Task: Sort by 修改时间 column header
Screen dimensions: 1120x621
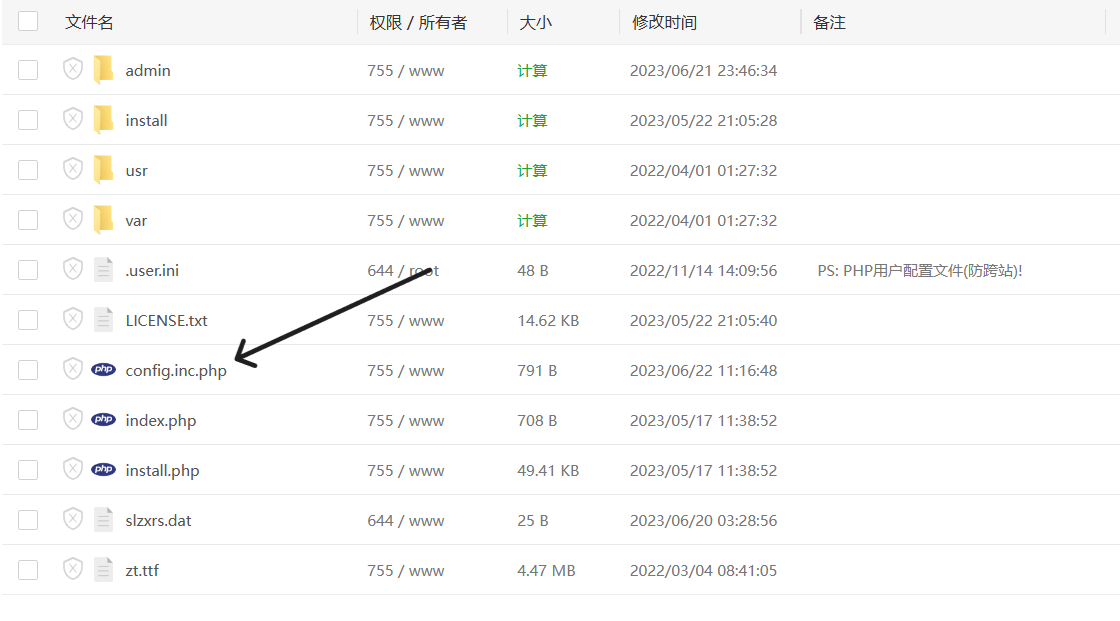Action: pyautogui.click(x=664, y=22)
